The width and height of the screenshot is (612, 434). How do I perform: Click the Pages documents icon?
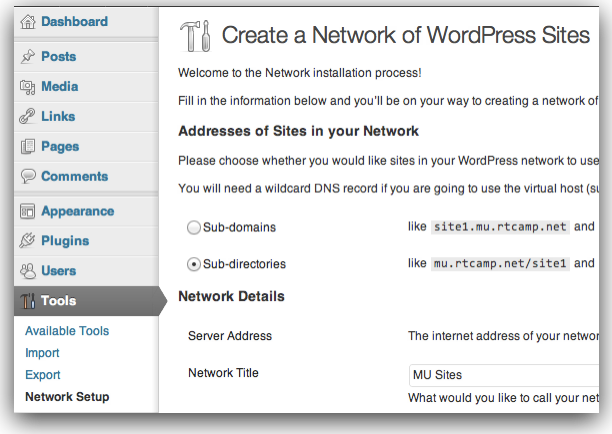coord(28,146)
